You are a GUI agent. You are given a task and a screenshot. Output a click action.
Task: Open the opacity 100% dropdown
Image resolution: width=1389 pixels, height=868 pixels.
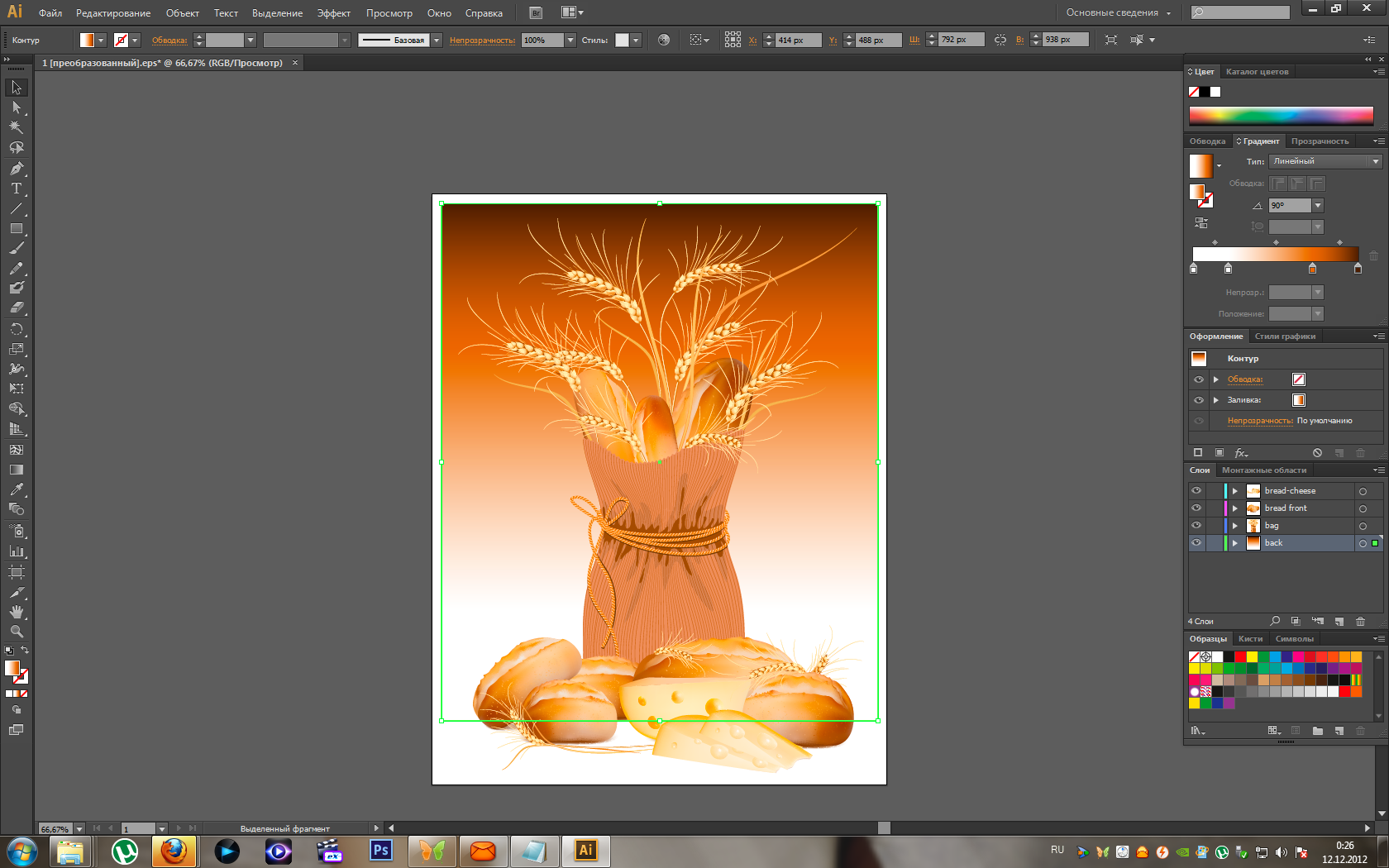pyautogui.click(x=570, y=40)
